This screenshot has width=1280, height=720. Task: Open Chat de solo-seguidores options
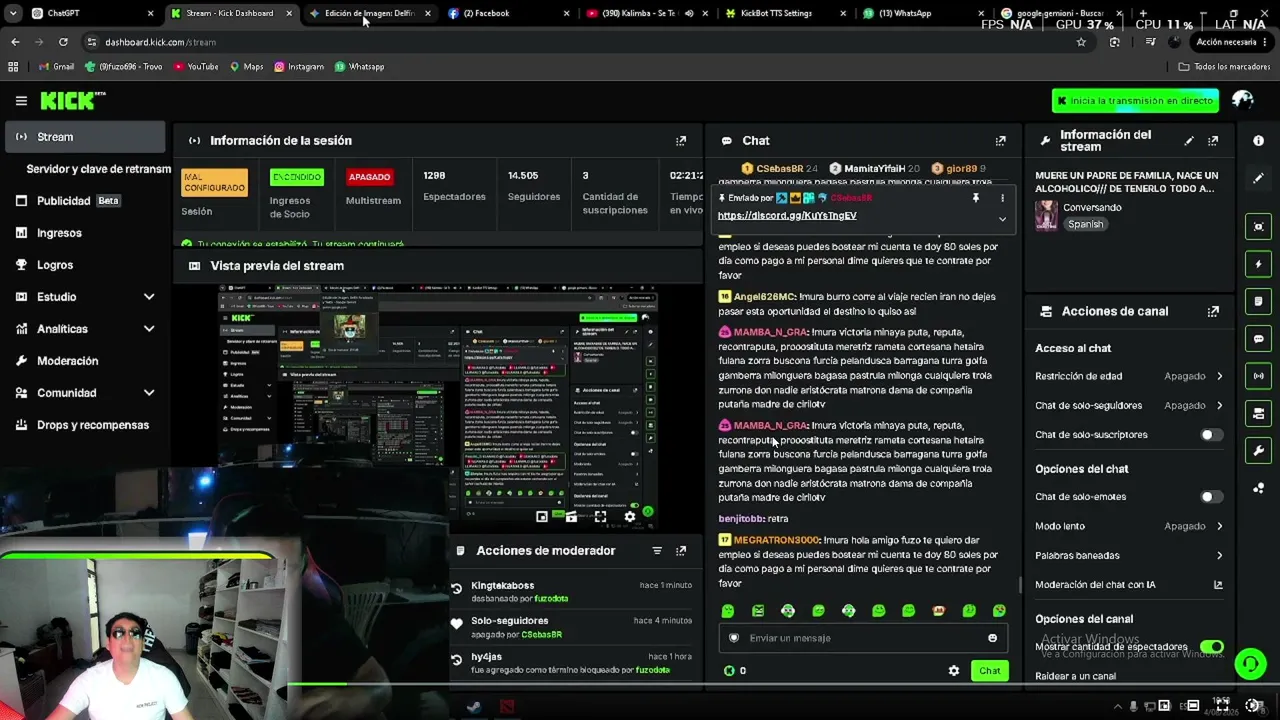[1129, 406]
